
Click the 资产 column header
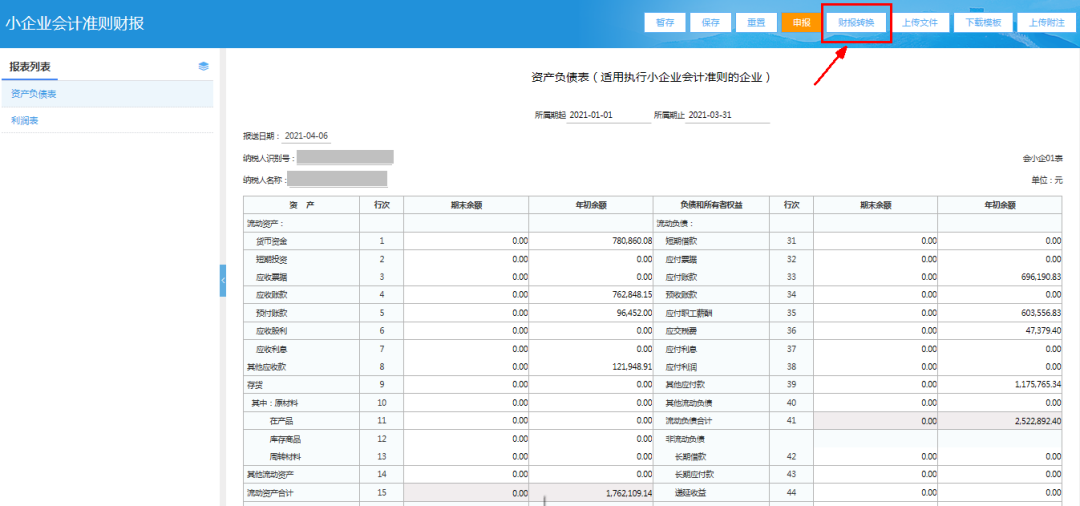pos(301,205)
